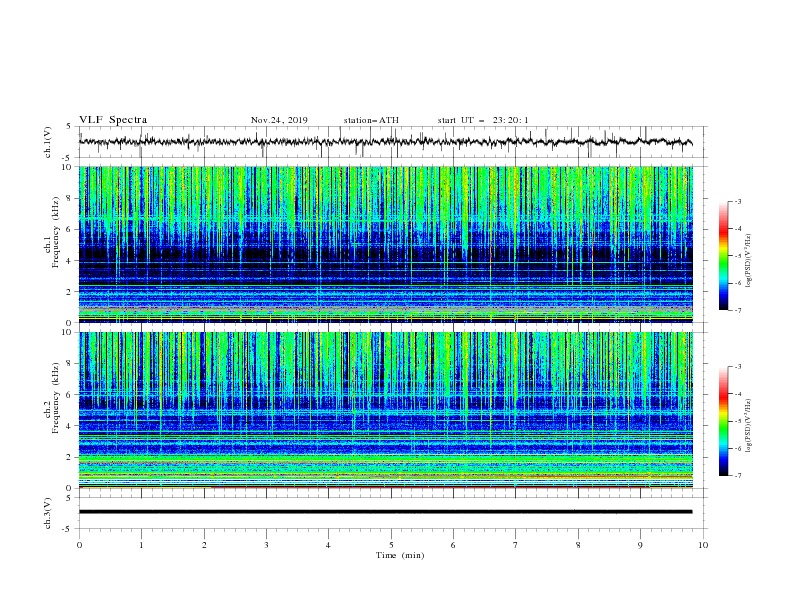Click the "3" tick label on the time axis
Screen dimensions: 792x612
pyautogui.click(x=266, y=545)
